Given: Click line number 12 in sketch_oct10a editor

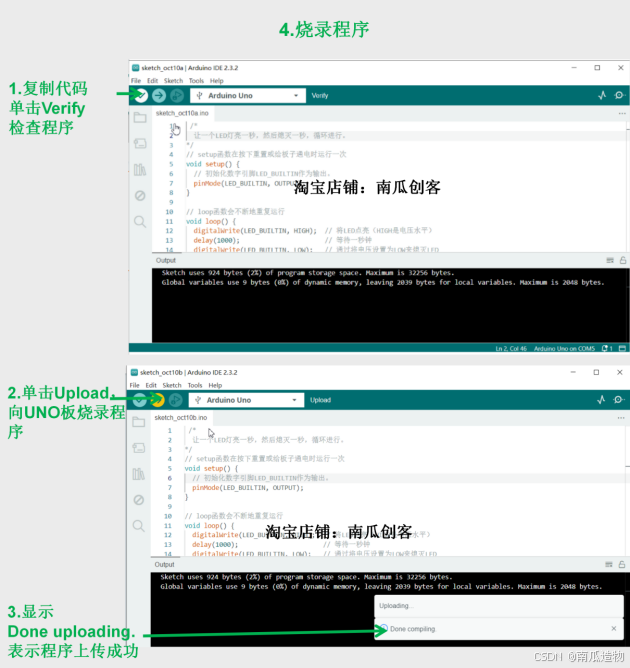Looking at the screenshot, I should (x=169, y=230).
